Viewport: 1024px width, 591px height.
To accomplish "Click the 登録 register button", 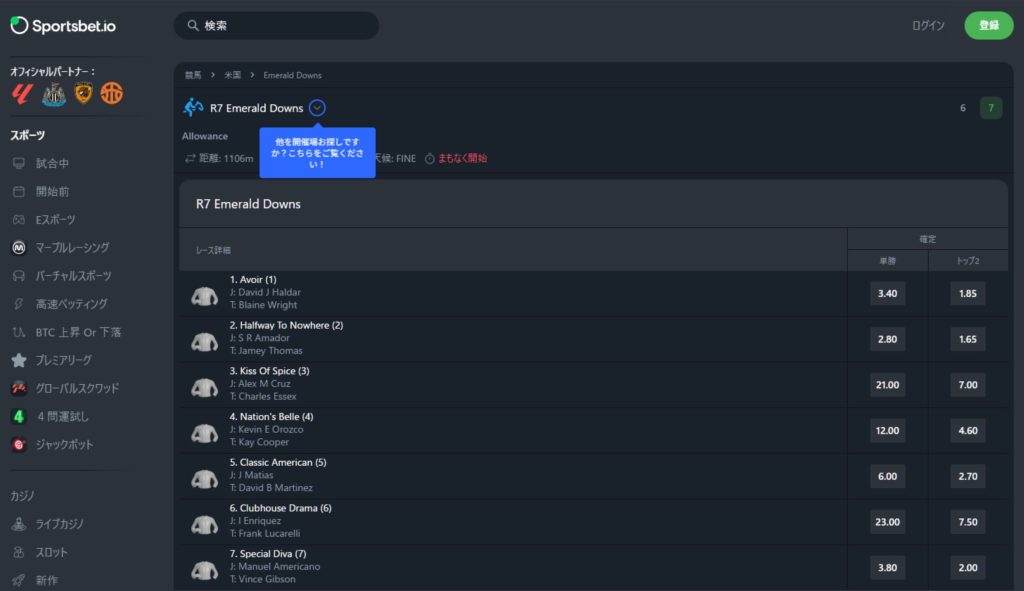I will 989,25.
